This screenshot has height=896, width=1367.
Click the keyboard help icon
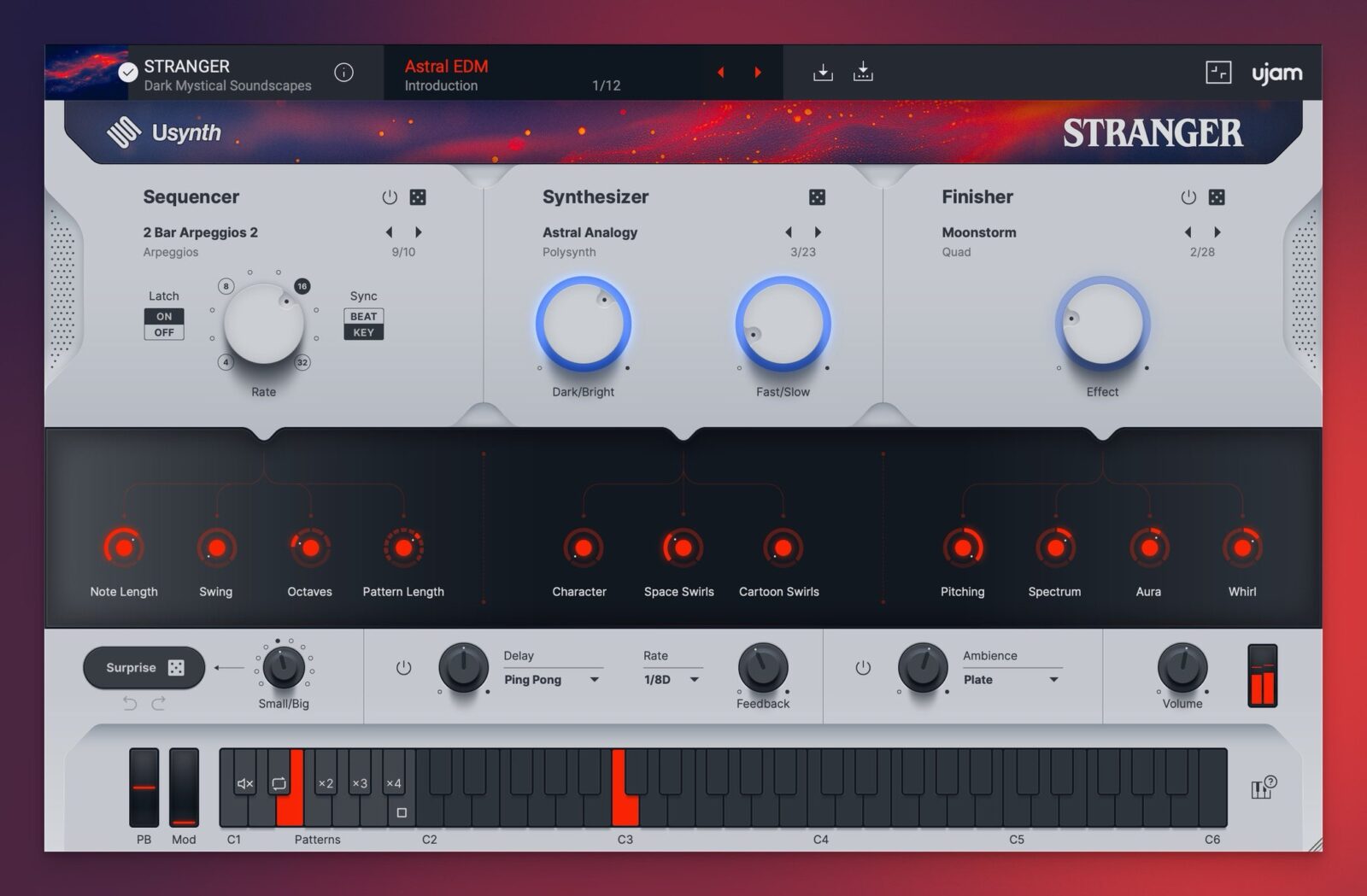tap(1263, 788)
